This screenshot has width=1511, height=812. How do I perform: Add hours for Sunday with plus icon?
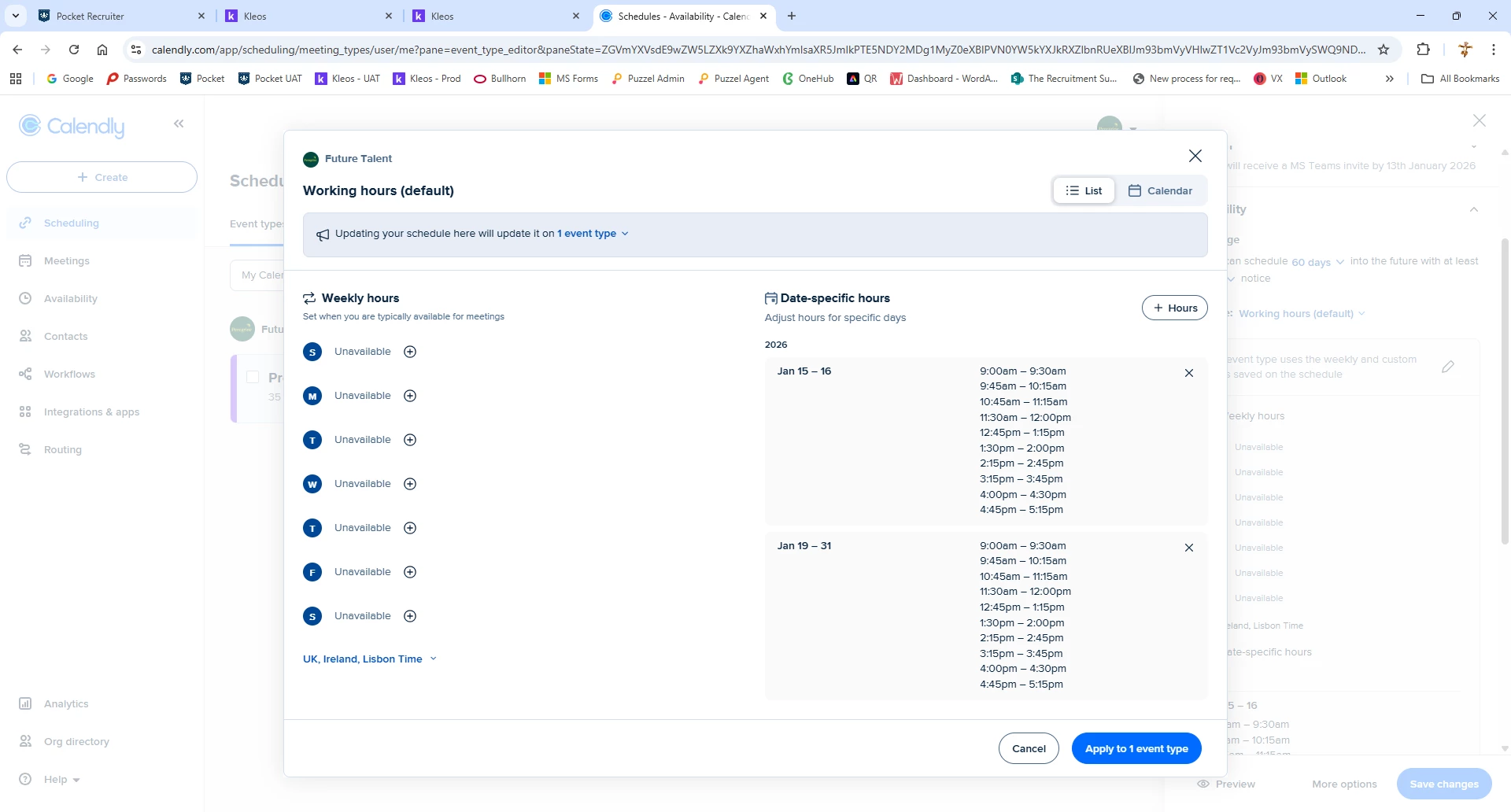pyautogui.click(x=410, y=352)
